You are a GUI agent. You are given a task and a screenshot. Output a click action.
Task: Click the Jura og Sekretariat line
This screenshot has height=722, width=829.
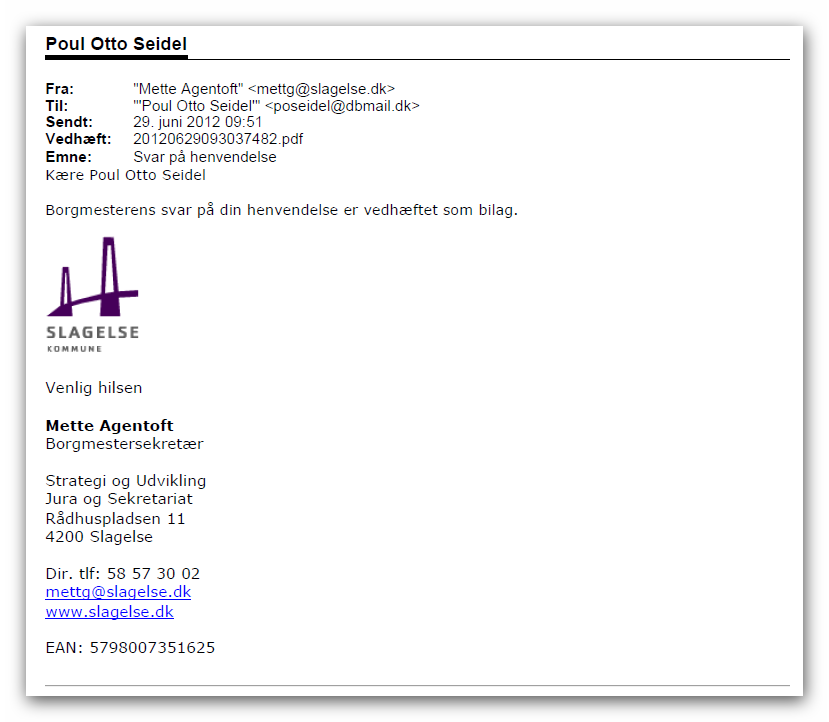tap(119, 499)
